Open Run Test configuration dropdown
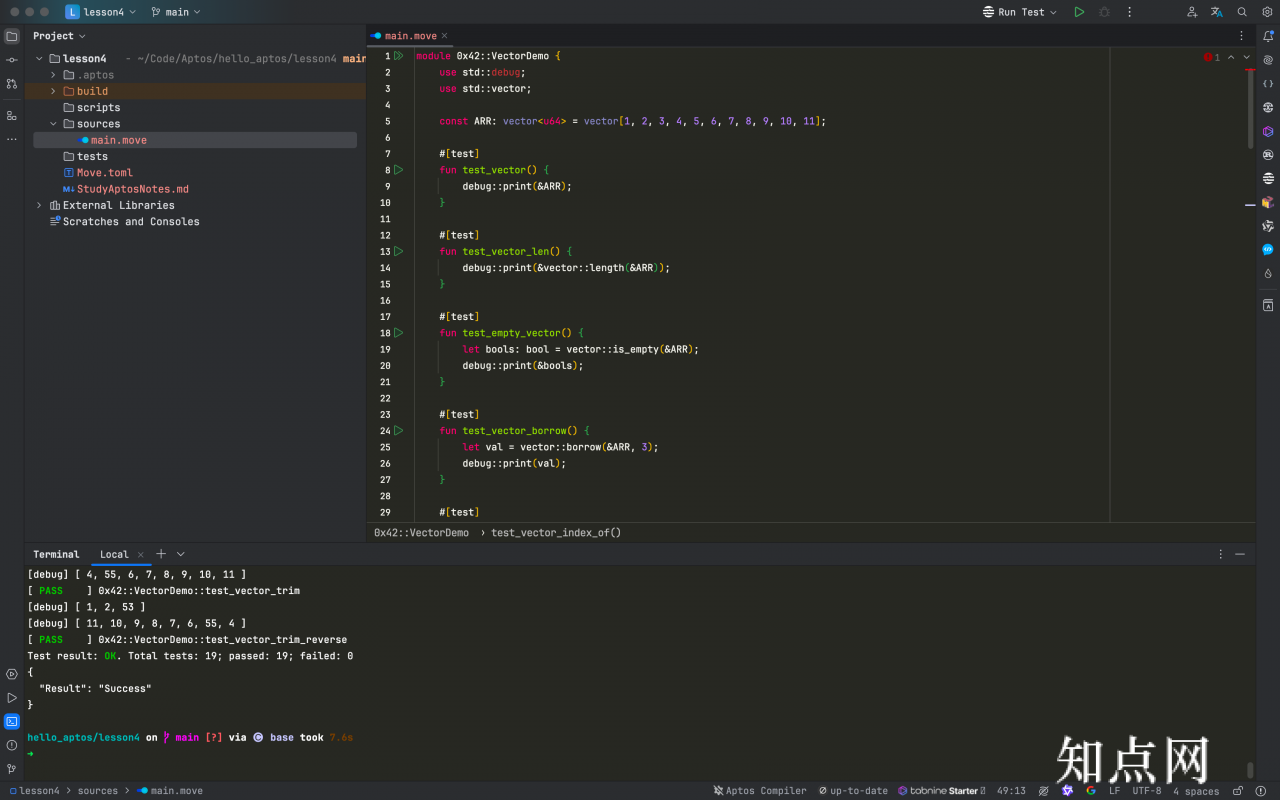Viewport: 1280px width, 800px height. pos(1020,12)
